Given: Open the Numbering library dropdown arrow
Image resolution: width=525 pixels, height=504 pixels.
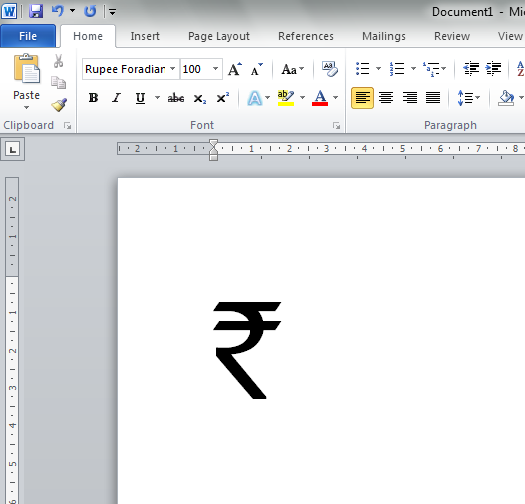Looking at the screenshot, I should click(x=413, y=69).
